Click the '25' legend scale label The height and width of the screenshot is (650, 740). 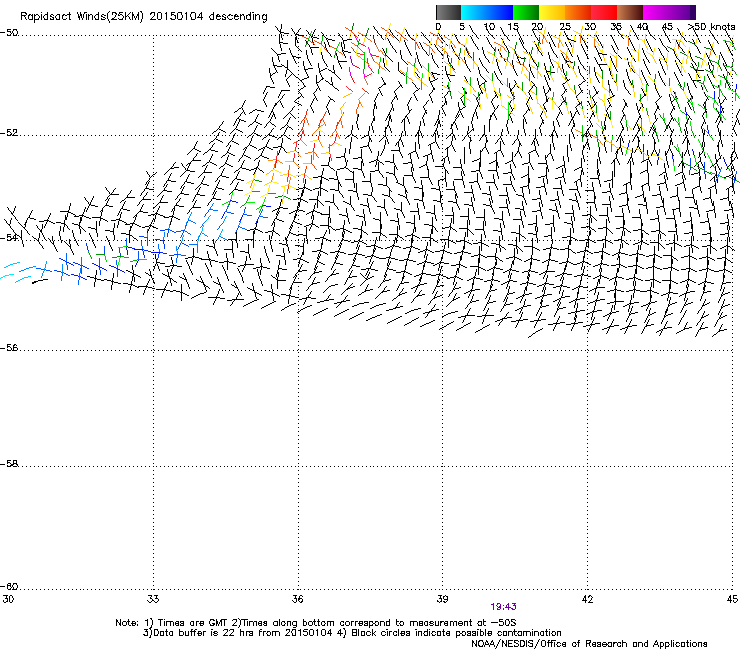[565, 27]
